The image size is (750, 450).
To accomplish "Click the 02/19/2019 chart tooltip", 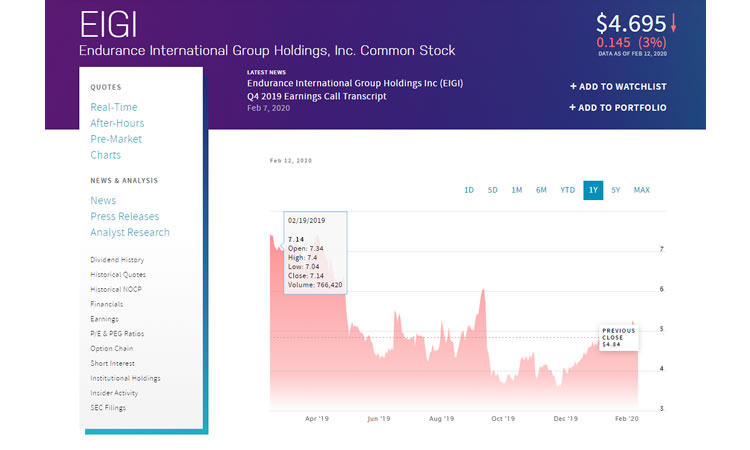I will [x=315, y=252].
